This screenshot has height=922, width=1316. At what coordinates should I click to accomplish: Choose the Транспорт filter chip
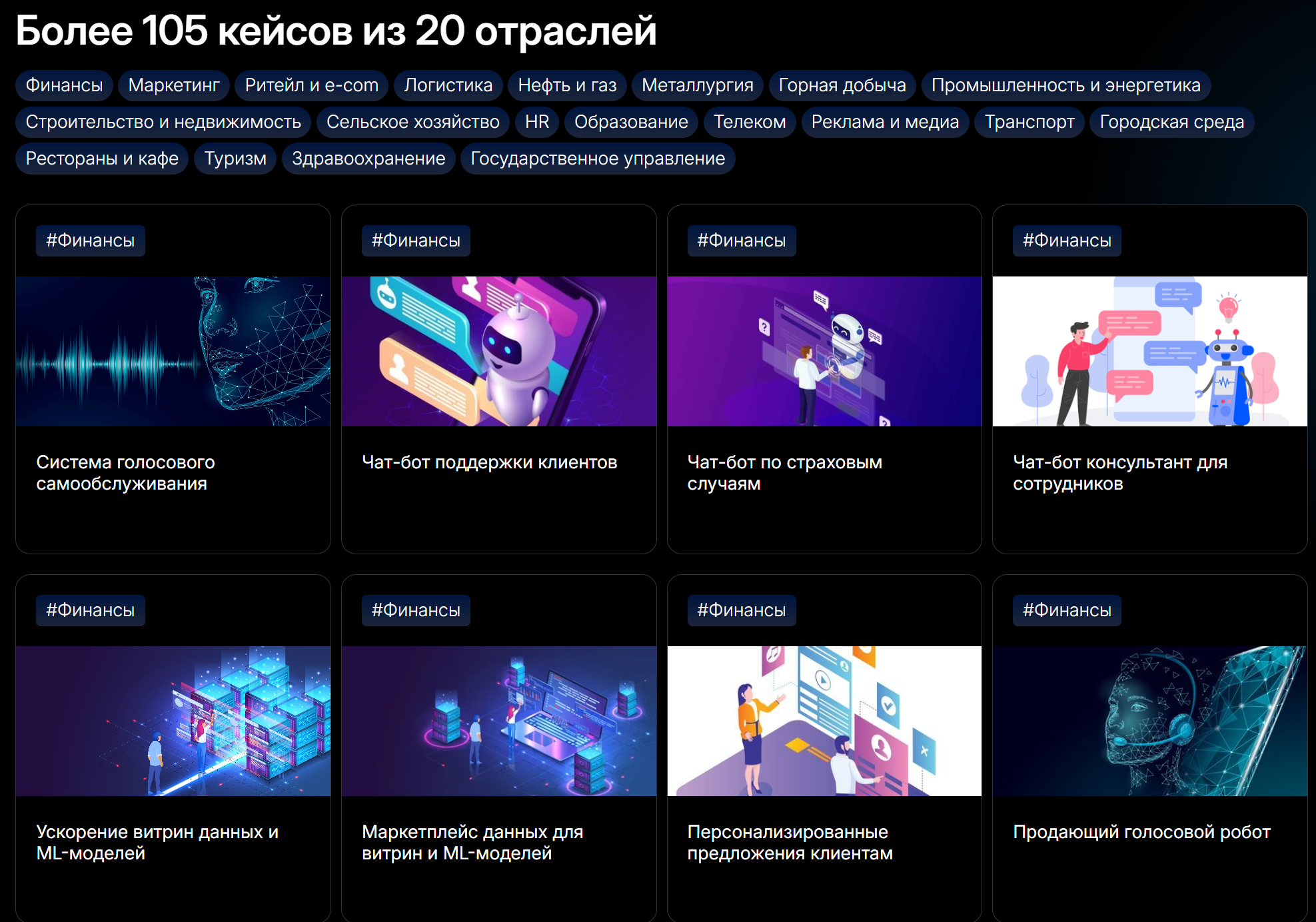pos(1029,122)
